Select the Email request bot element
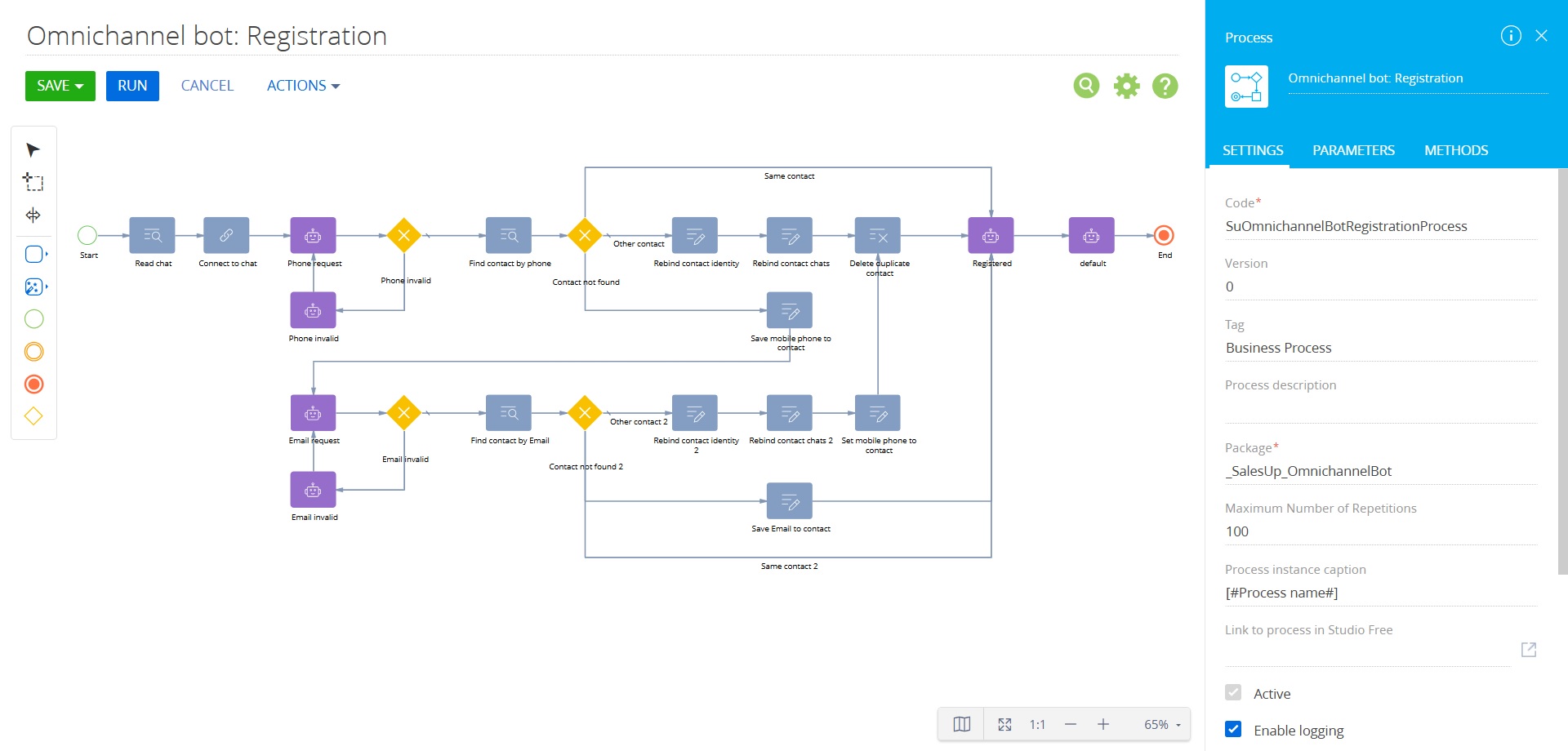Viewport: 1568px width, 751px height. (x=314, y=413)
